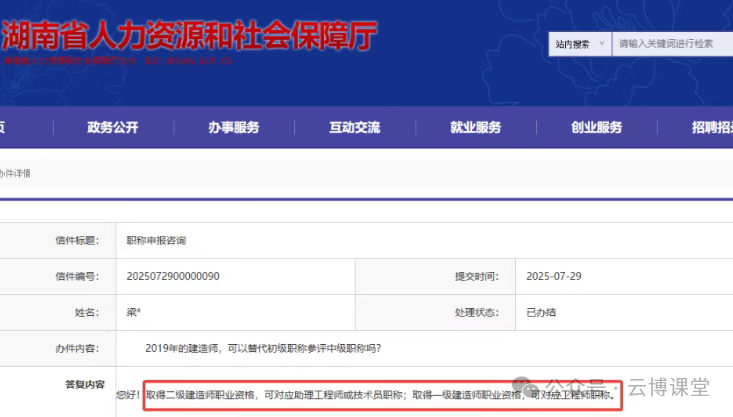Click the 湖南省人力资源和社会保障厅 site title
This screenshot has width=733, height=417.
click(189, 36)
